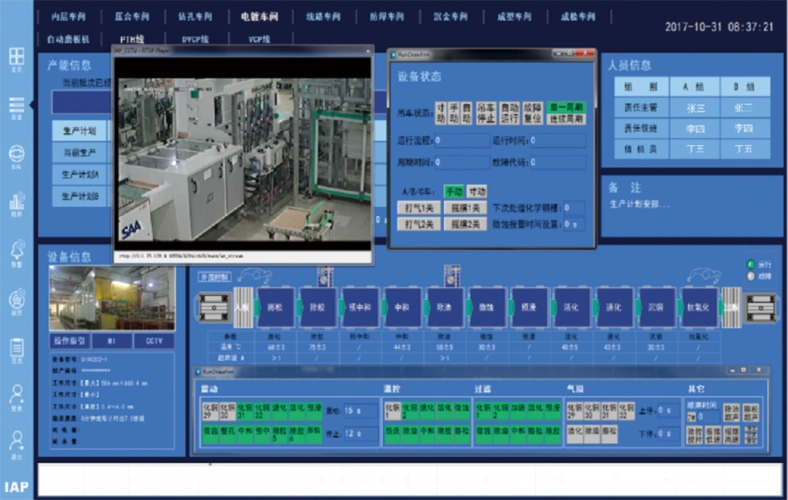Click the 故障复位 fault reset button
Image resolution: width=788 pixels, height=500 pixels.
[x=533, y=112]
